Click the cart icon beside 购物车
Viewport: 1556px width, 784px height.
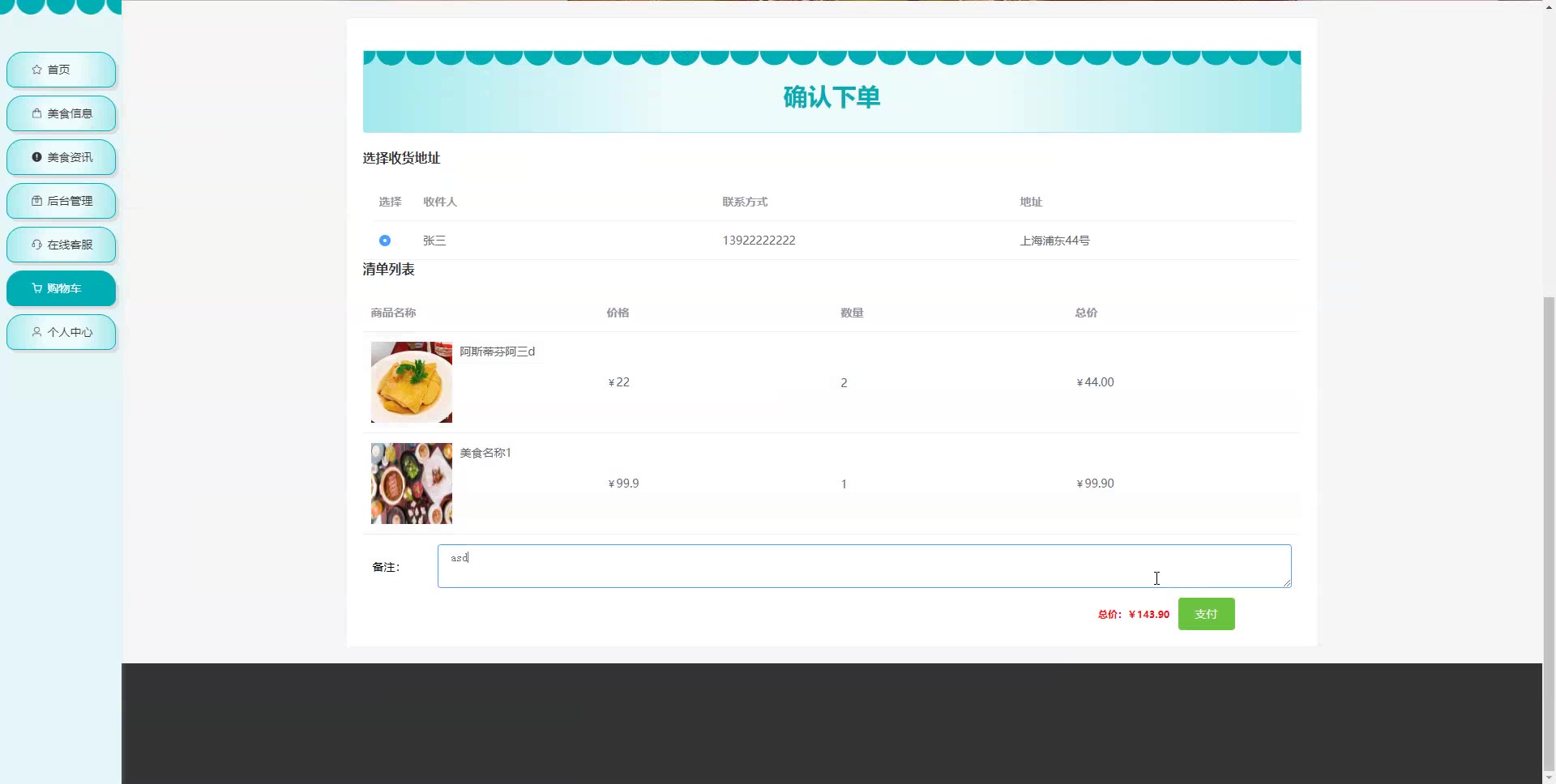pos(36,288)
